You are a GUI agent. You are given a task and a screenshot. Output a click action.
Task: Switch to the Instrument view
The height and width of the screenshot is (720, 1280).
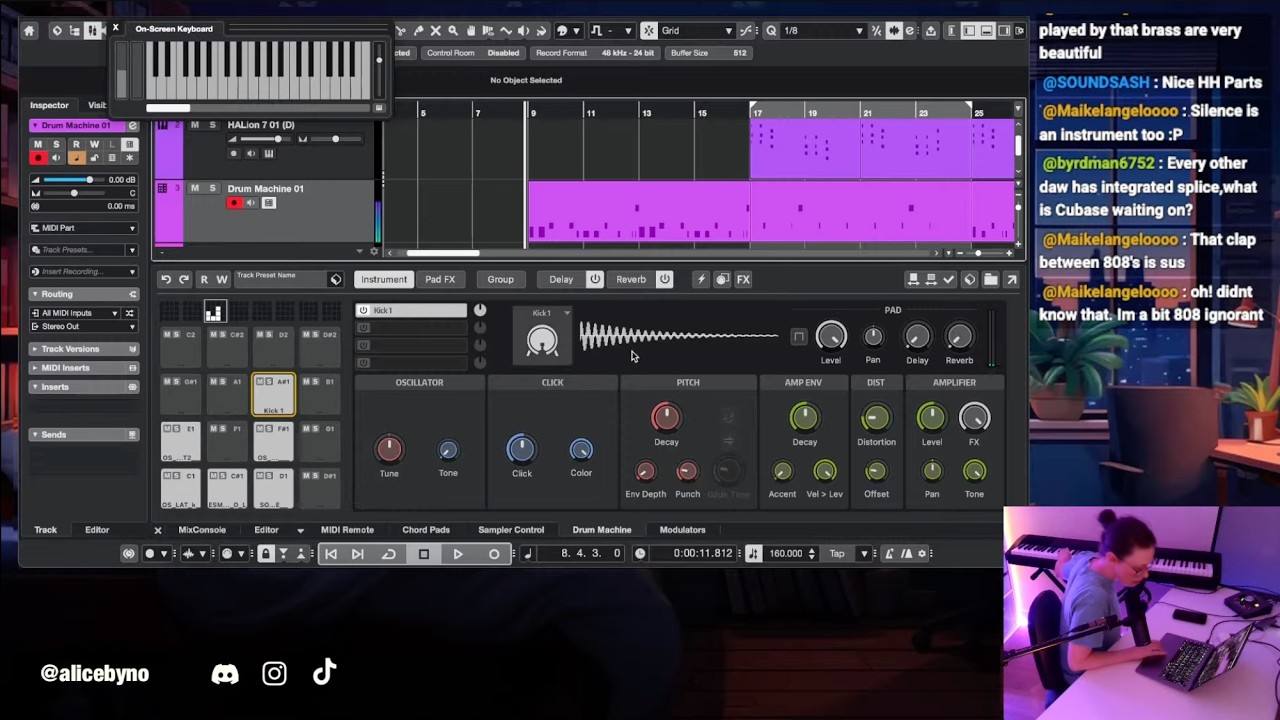[384, 280]
